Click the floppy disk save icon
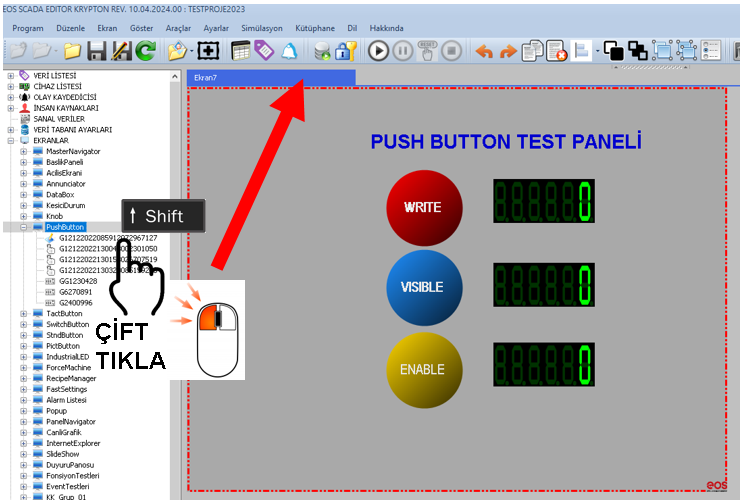This screenshot has width=745, height=504. 96,50
